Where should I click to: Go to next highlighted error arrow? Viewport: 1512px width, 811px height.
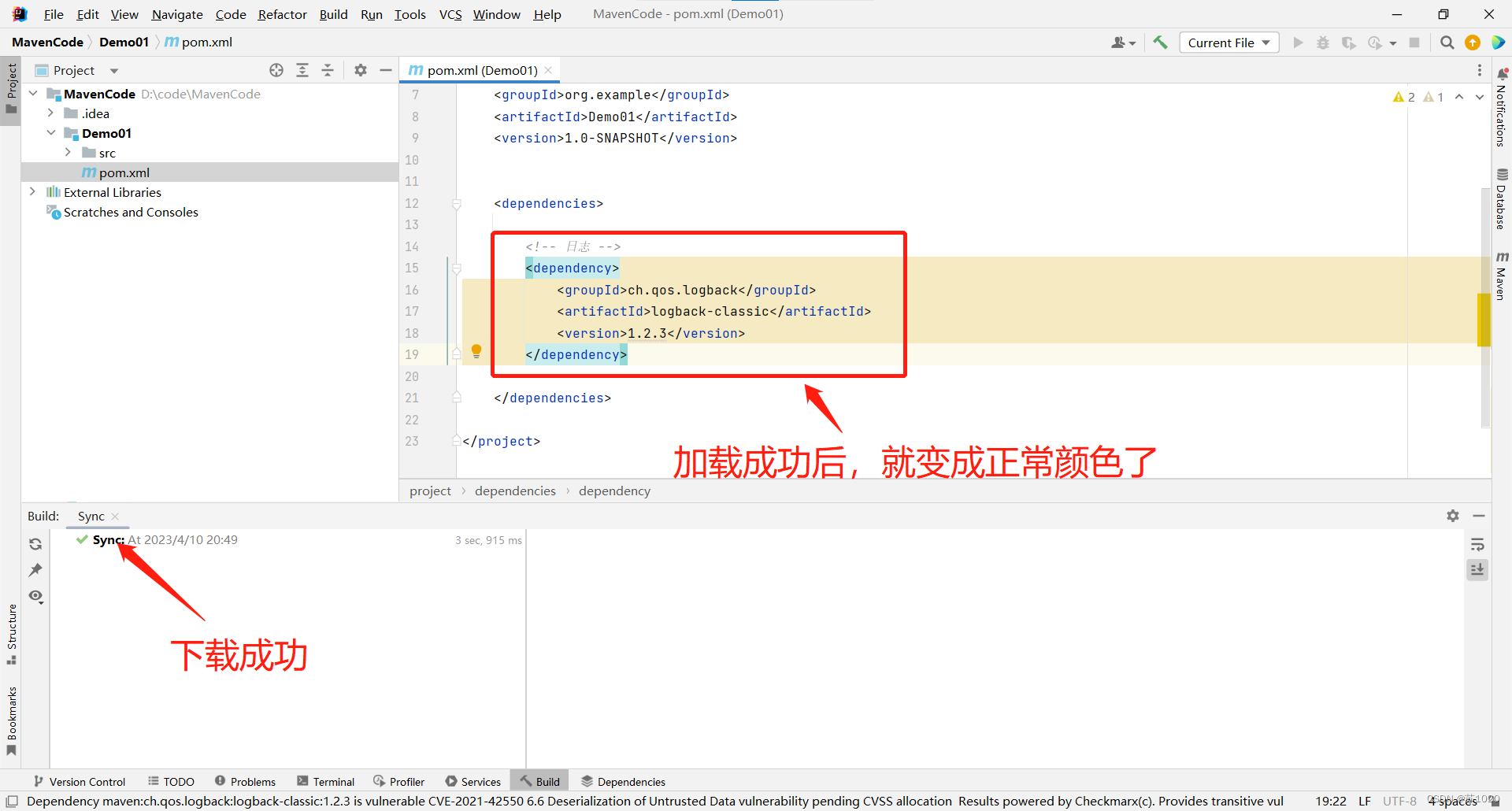(1480, 97)
